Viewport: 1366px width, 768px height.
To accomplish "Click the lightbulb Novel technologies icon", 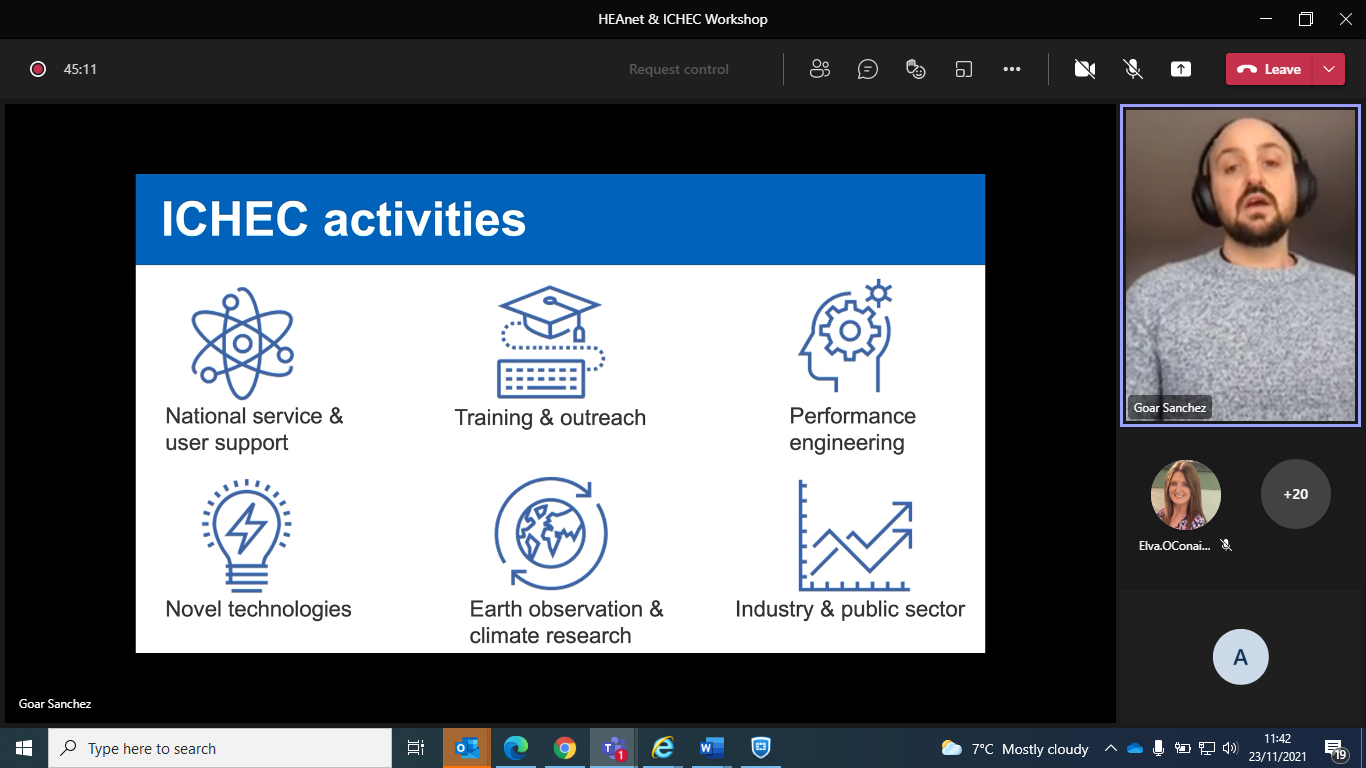I will tap(247, 535).
